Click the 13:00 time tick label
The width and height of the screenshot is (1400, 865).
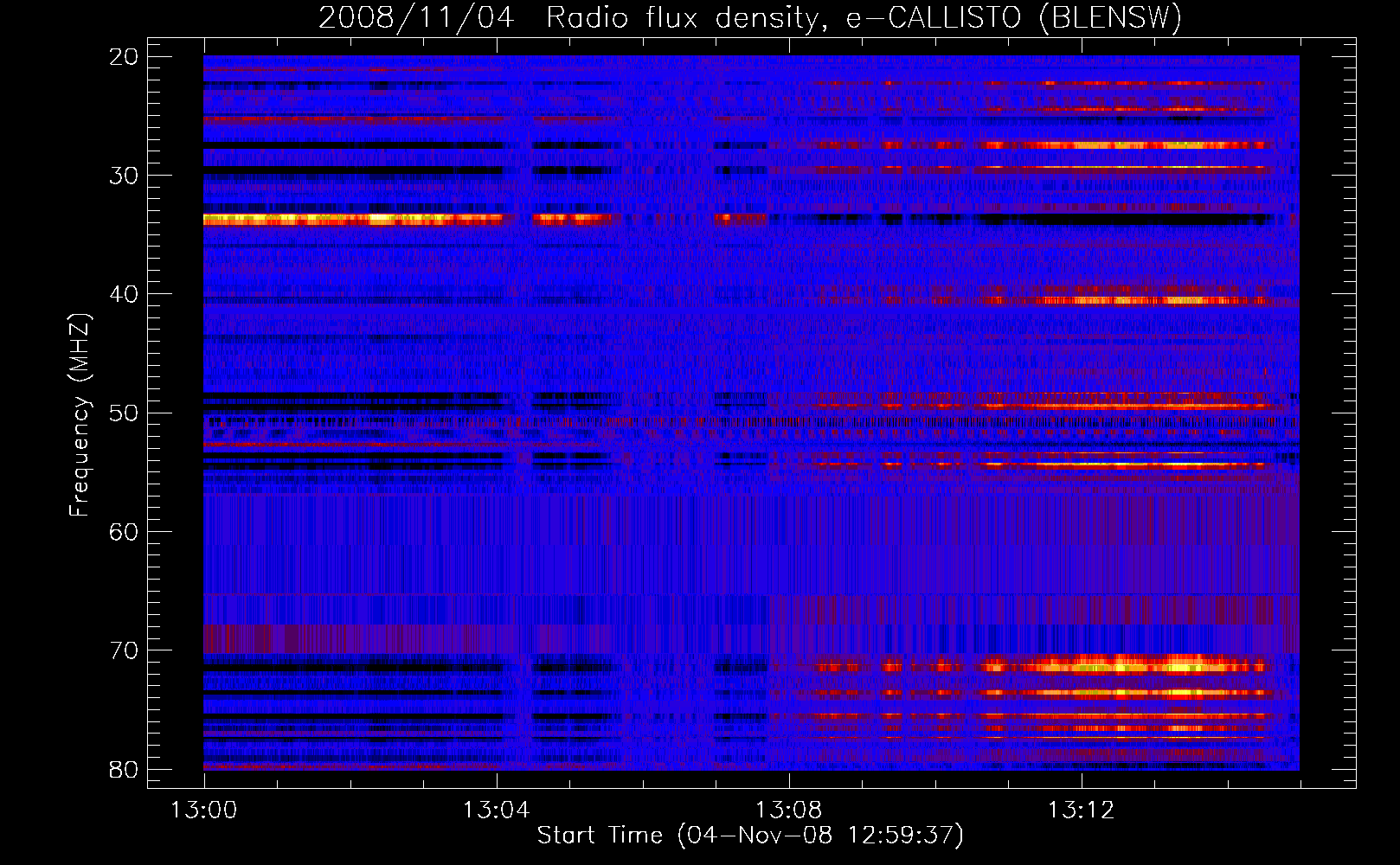click(204, 811)
